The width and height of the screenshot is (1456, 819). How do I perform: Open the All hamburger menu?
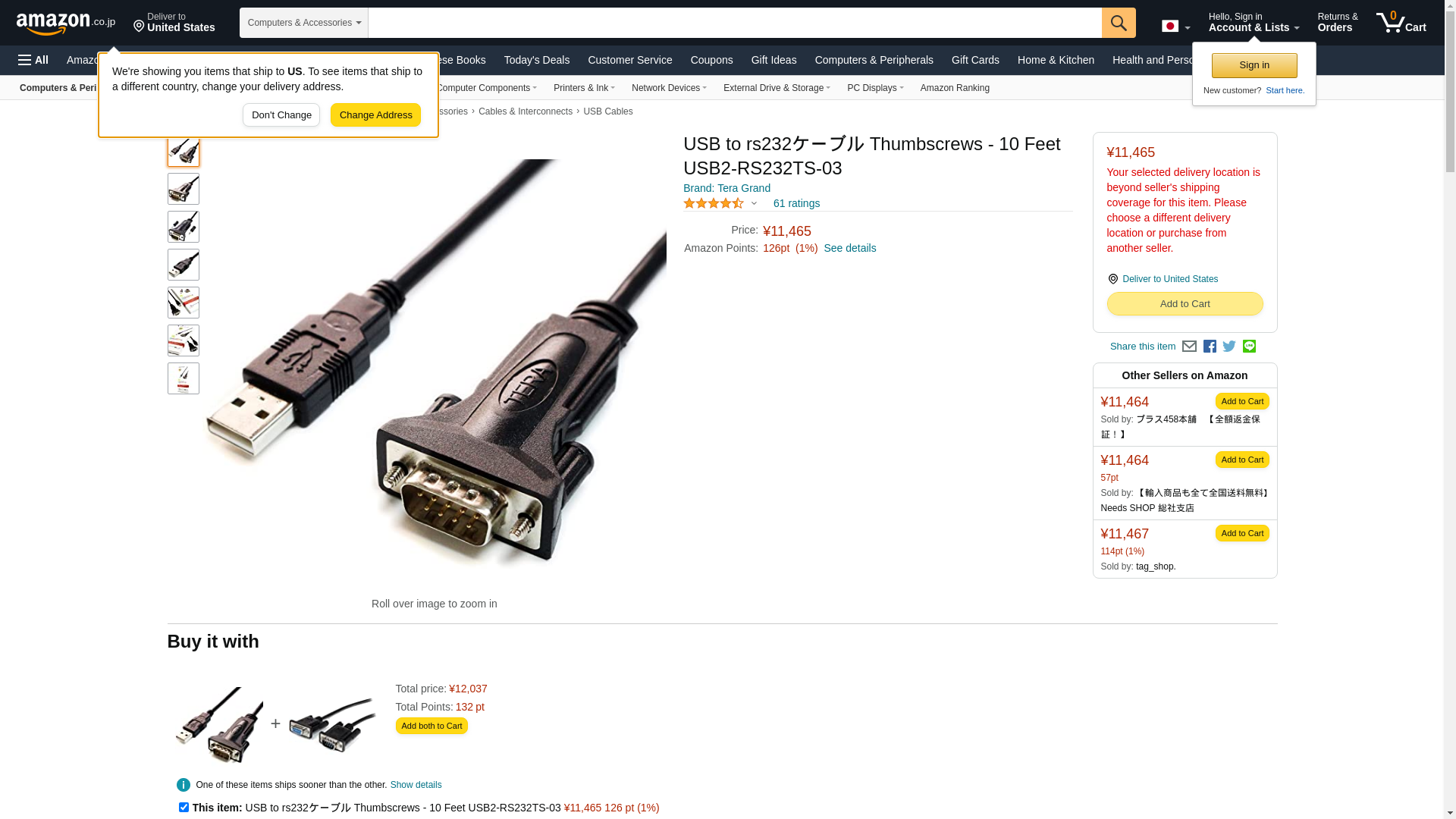pos(33,60)
